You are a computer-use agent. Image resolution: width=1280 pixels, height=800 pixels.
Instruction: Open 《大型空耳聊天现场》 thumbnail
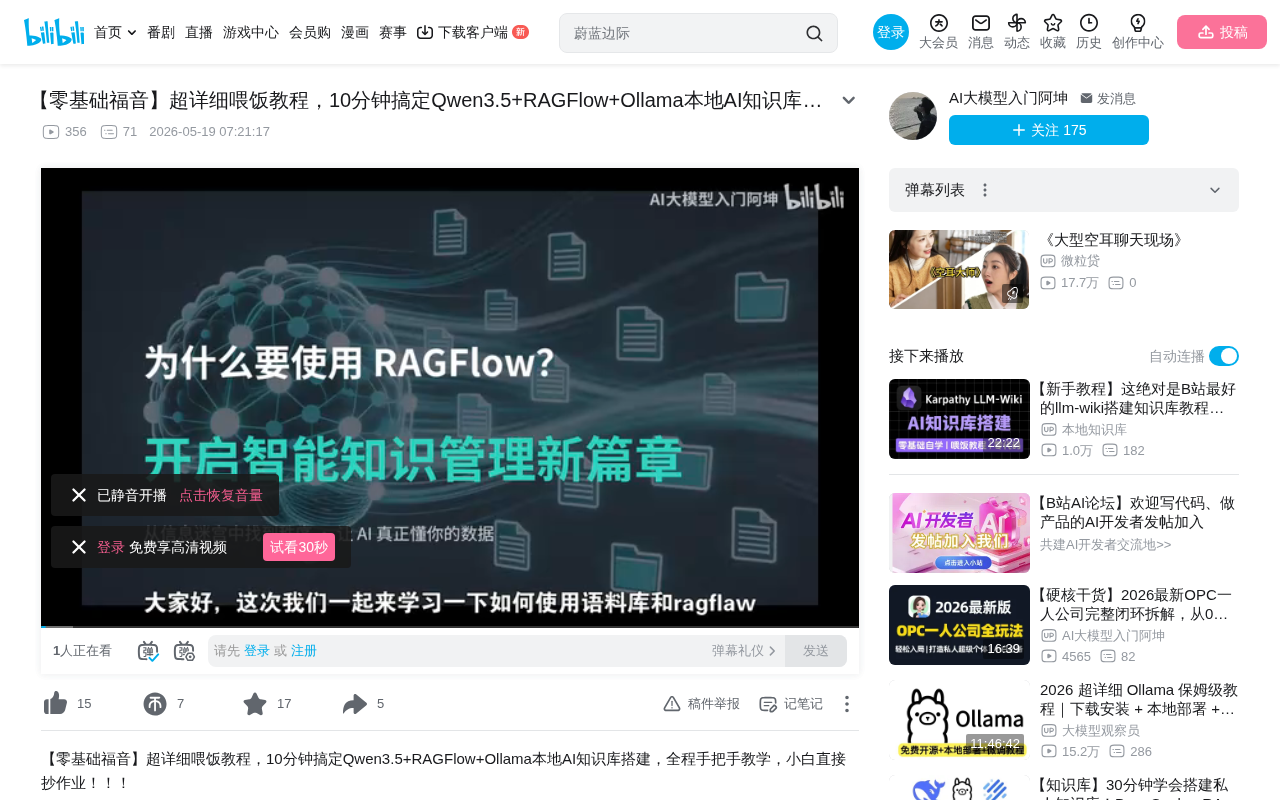click(959, 269)
